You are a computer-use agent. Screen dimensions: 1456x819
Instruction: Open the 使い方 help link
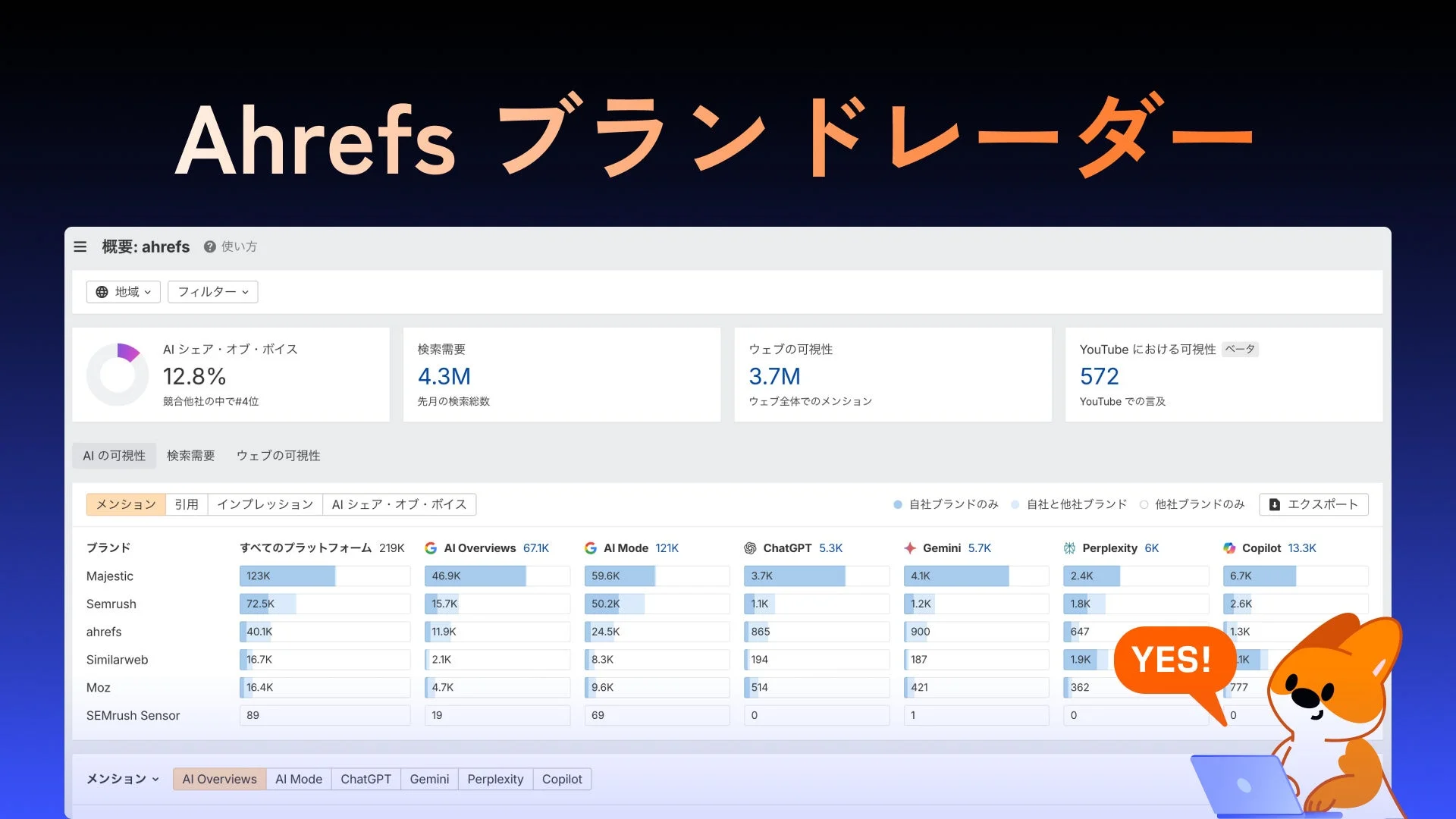(x=238, y=246)
